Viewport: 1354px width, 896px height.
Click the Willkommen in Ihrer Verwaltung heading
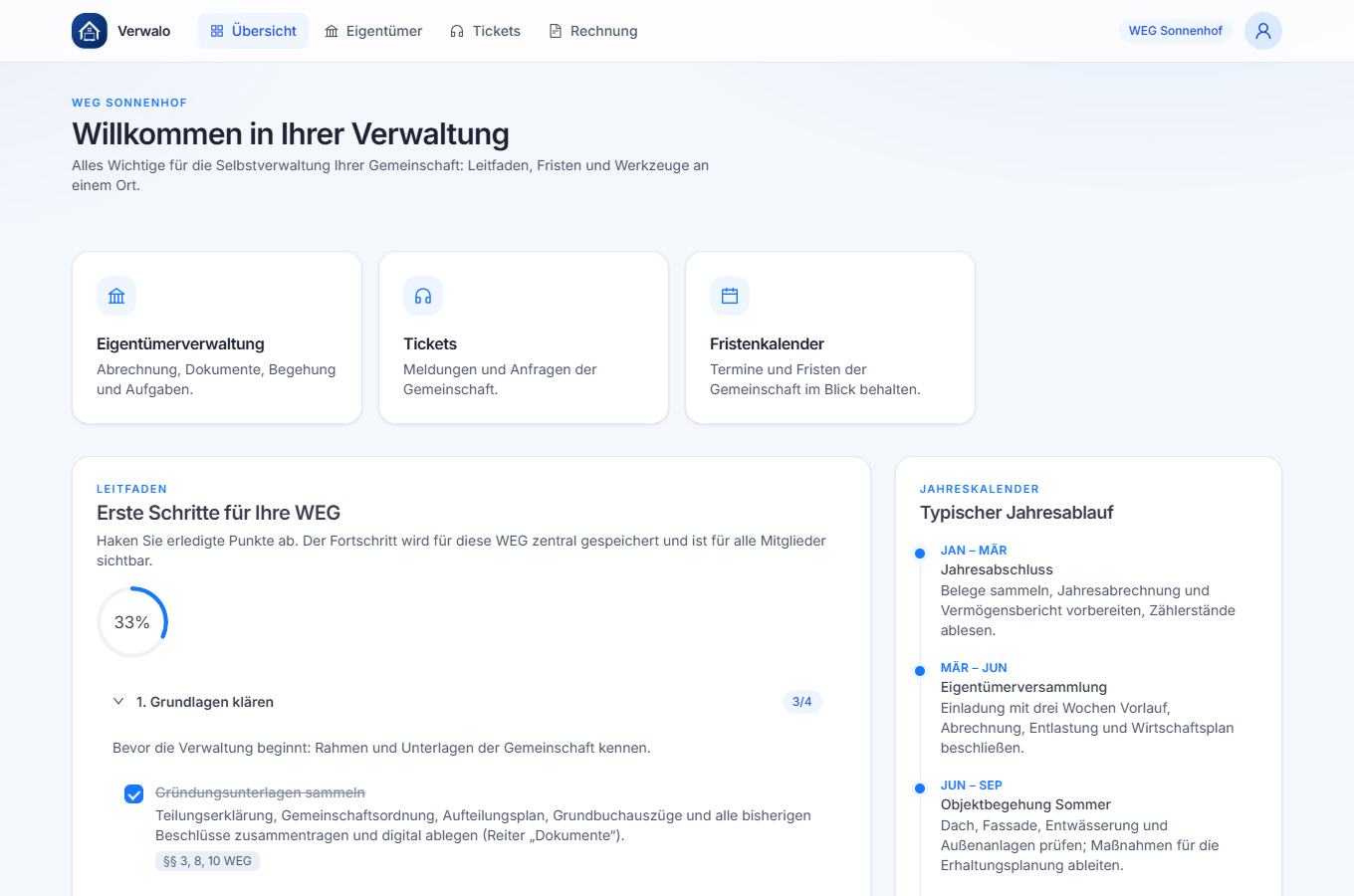tap(291, 133)
